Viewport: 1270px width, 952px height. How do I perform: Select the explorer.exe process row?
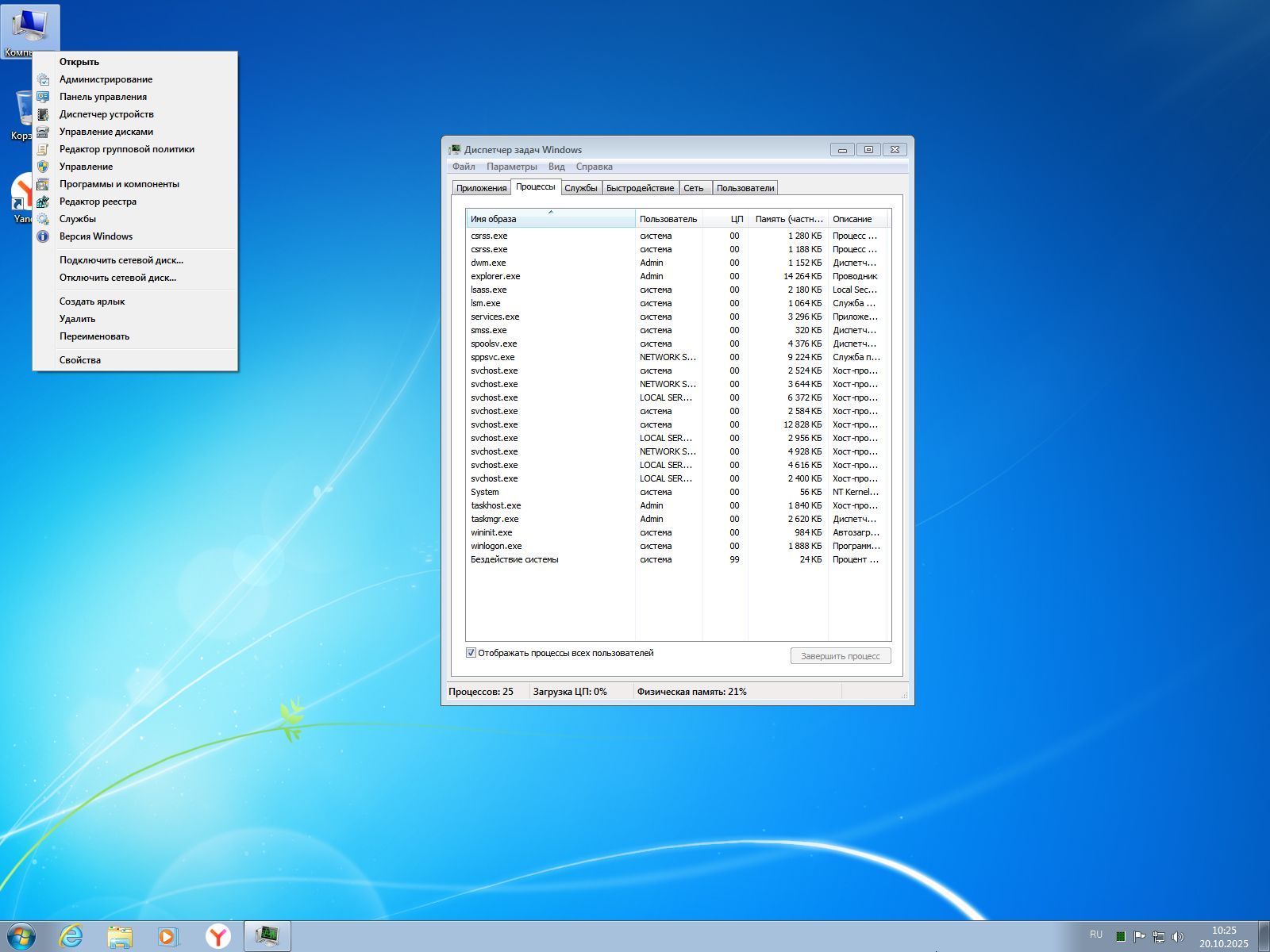pyautogui.click(x=495, y=276)
